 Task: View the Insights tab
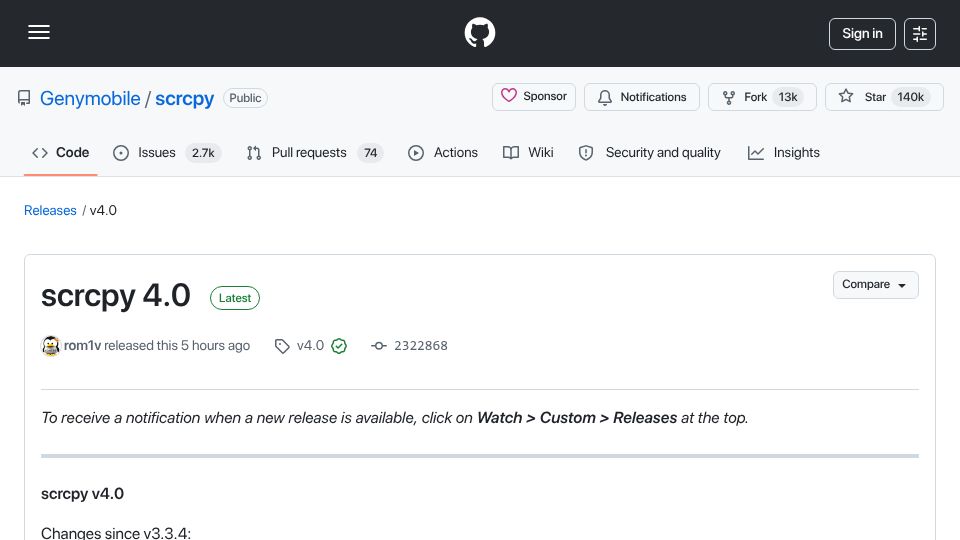tap(783, 152)
